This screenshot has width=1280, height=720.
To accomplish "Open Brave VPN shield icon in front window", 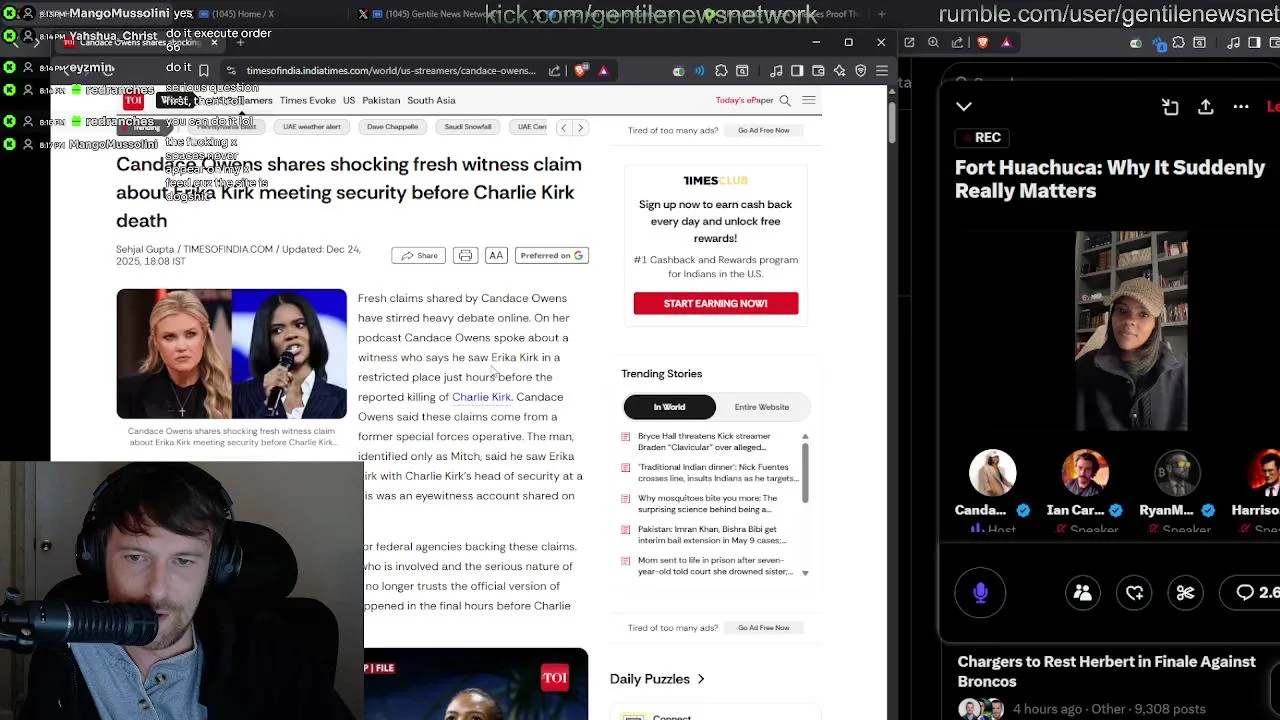I will [860, 71].
